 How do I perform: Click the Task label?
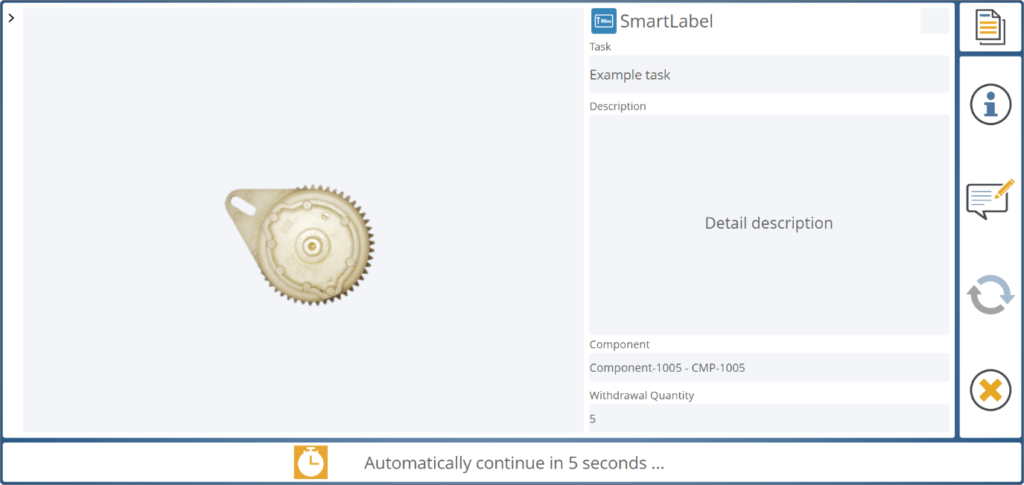(600, 47)
